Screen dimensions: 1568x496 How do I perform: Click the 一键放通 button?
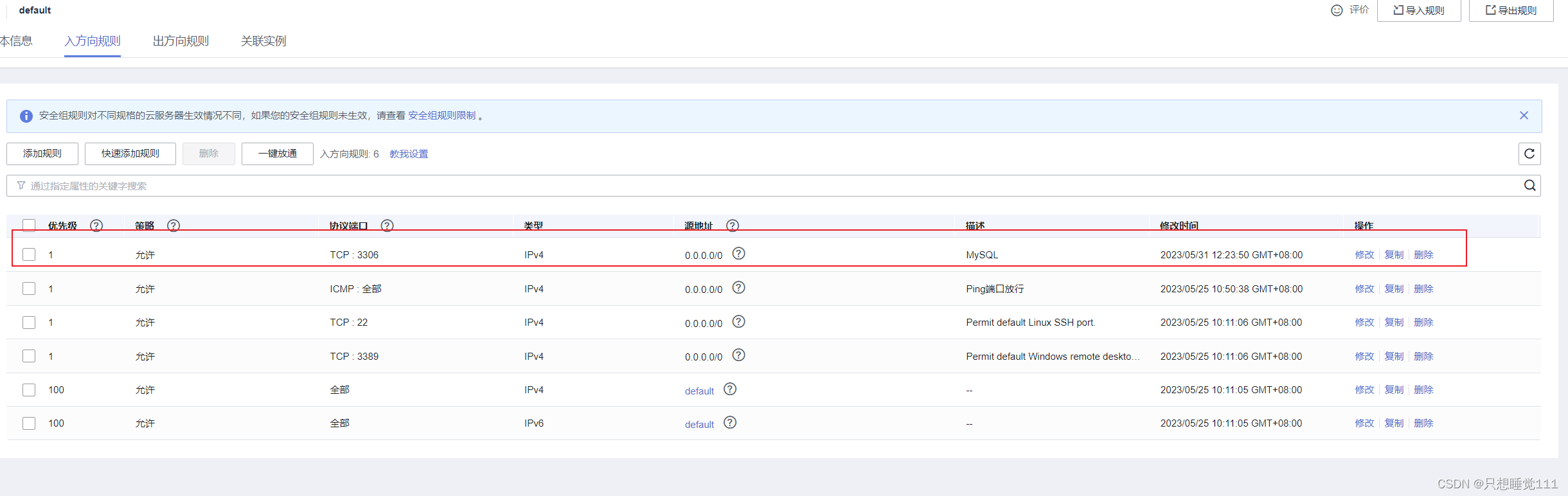pyautogui.click(x=278, y=154)
